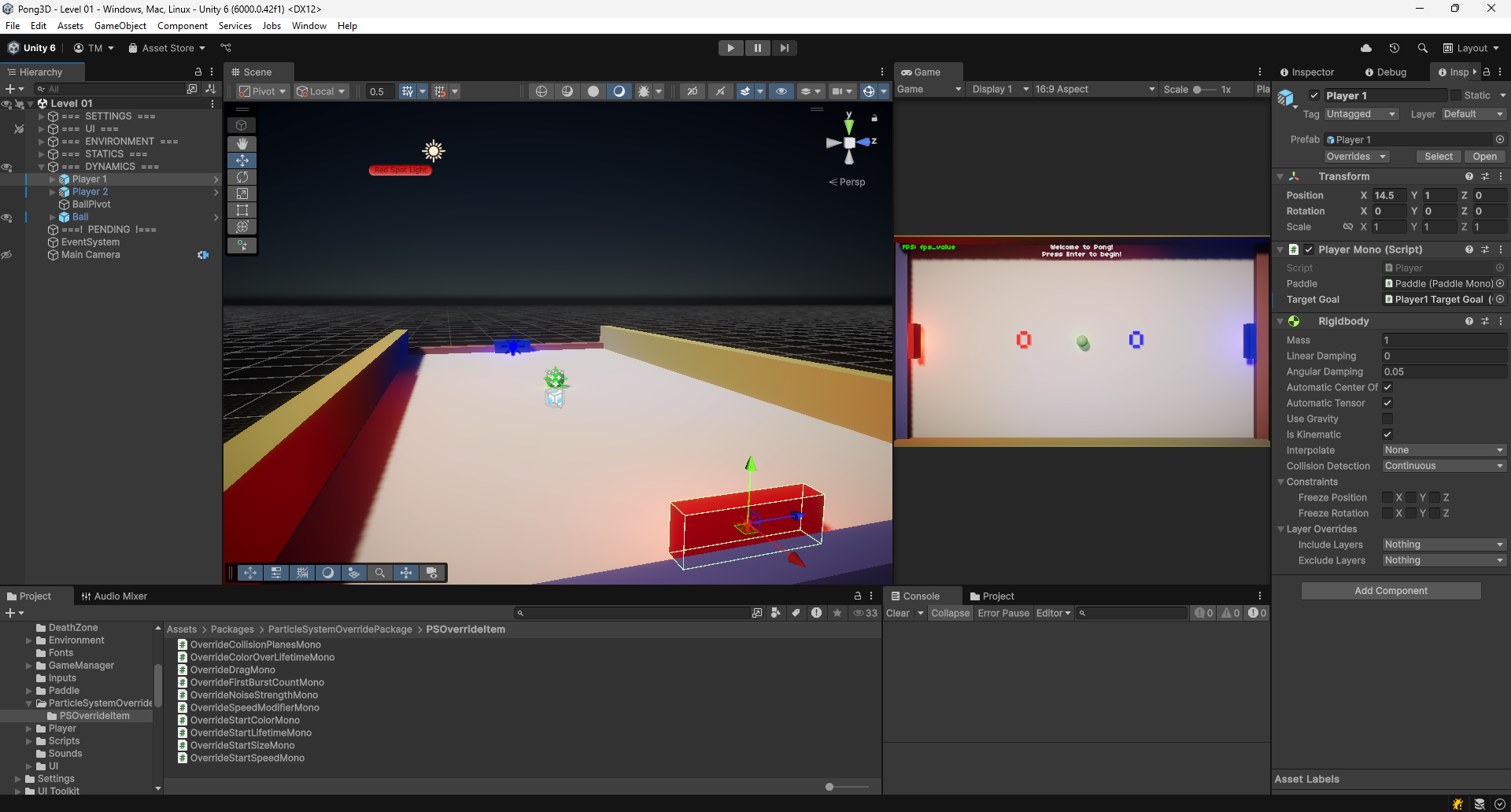Click the Add Component button

1391,591
